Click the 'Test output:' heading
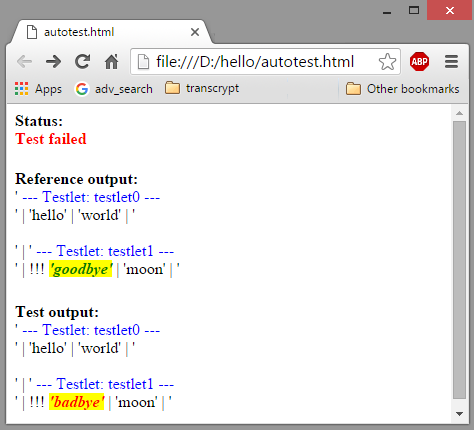 [x=57, y=312]
